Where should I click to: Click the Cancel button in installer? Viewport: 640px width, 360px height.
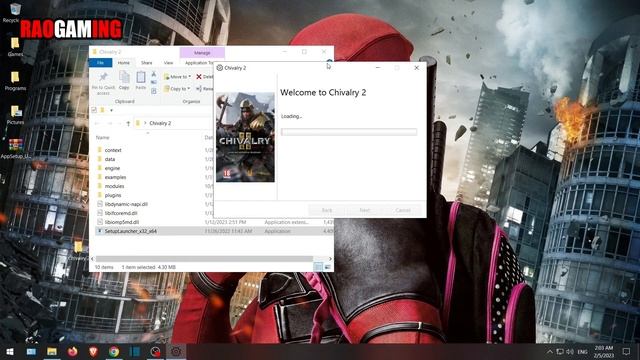pyautogui.click(x=402, y=210)
